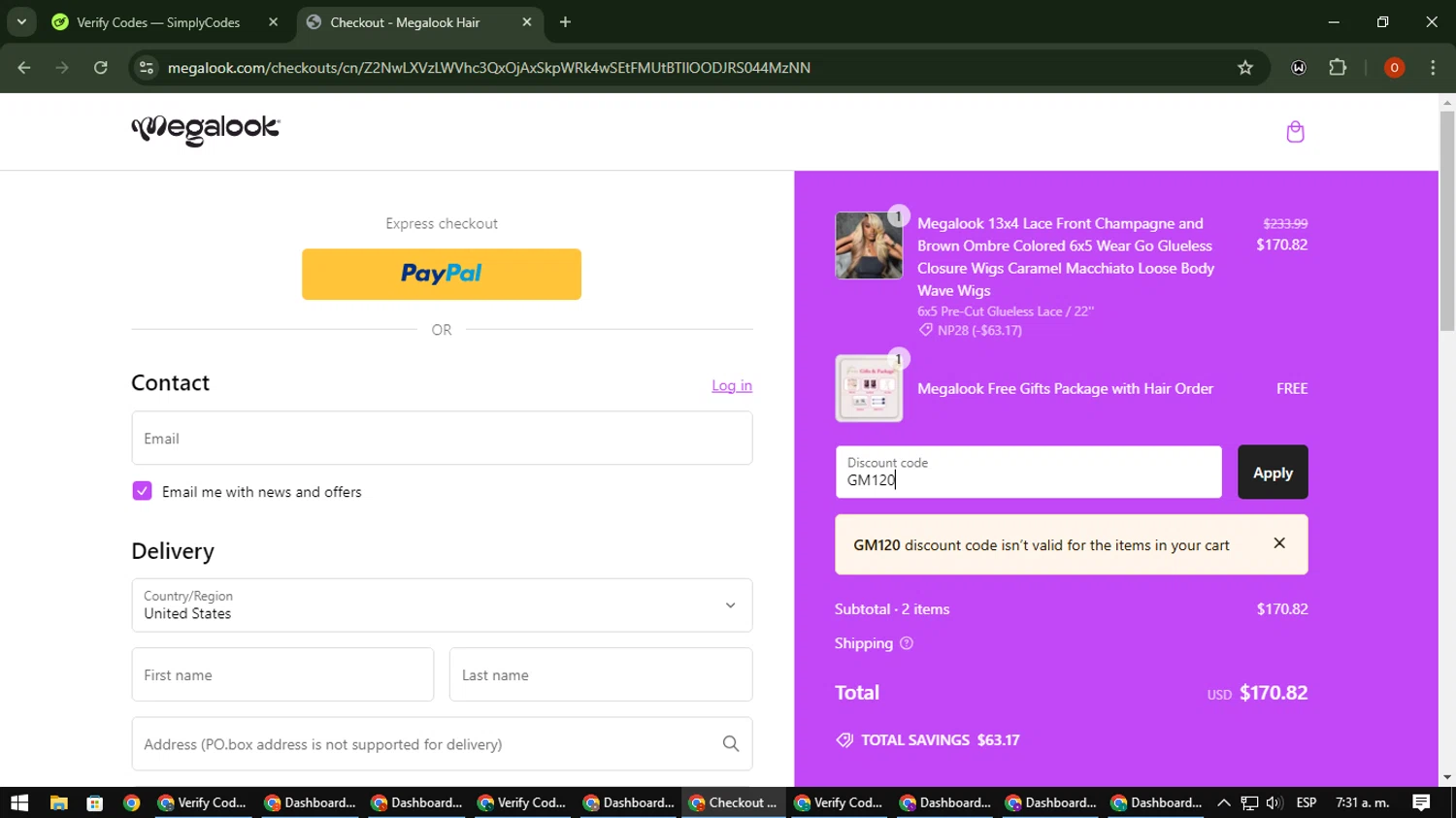Screen dimensions: 1456x818
Task: Open the Windows notification center
Action: point(1421,802)
